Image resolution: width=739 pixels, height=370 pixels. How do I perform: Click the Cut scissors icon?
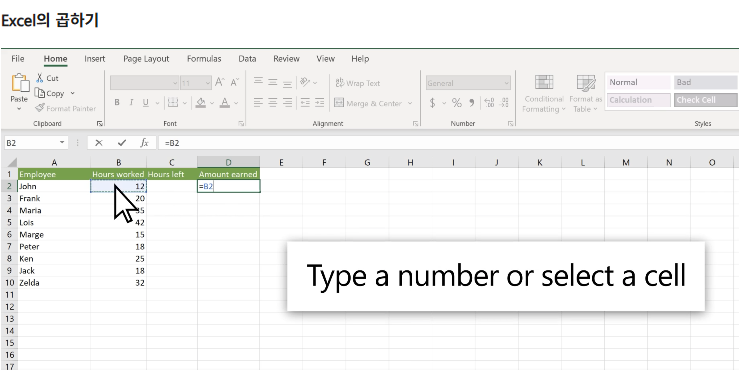(40, 78)
